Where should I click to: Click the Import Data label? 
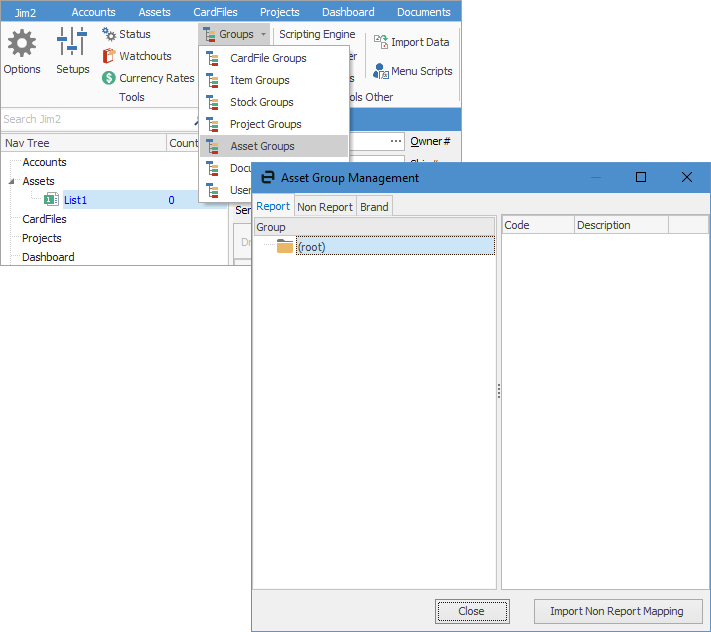(x=420, y=42)
